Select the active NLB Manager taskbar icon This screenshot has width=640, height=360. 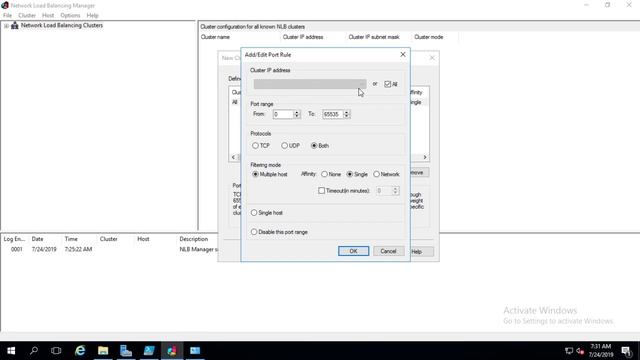[172, 351]
